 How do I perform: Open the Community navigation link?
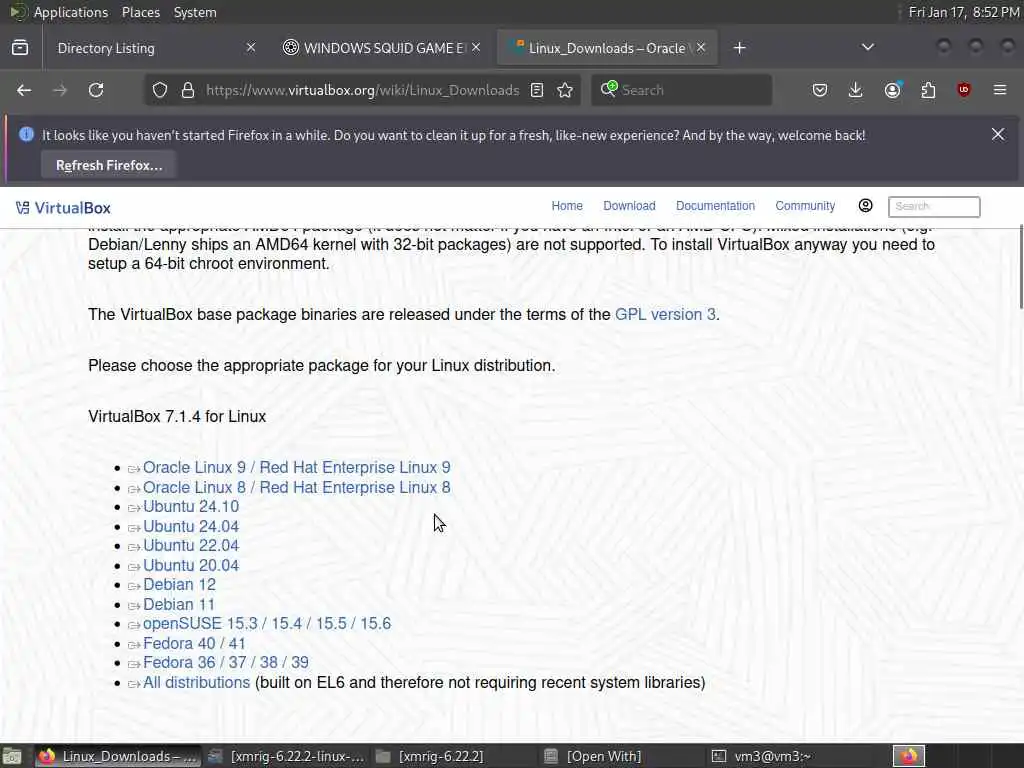805,206
